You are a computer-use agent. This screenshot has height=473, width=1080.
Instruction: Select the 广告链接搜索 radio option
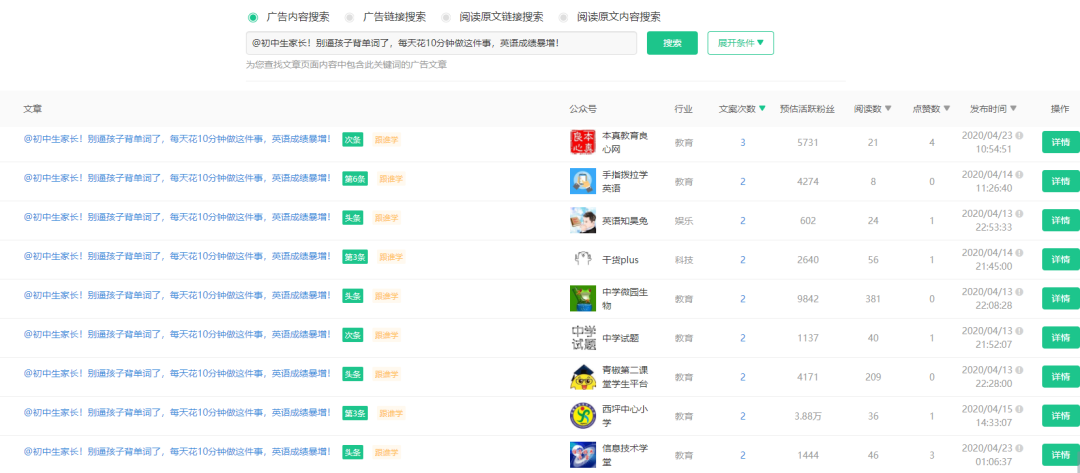tap(349, 17)
